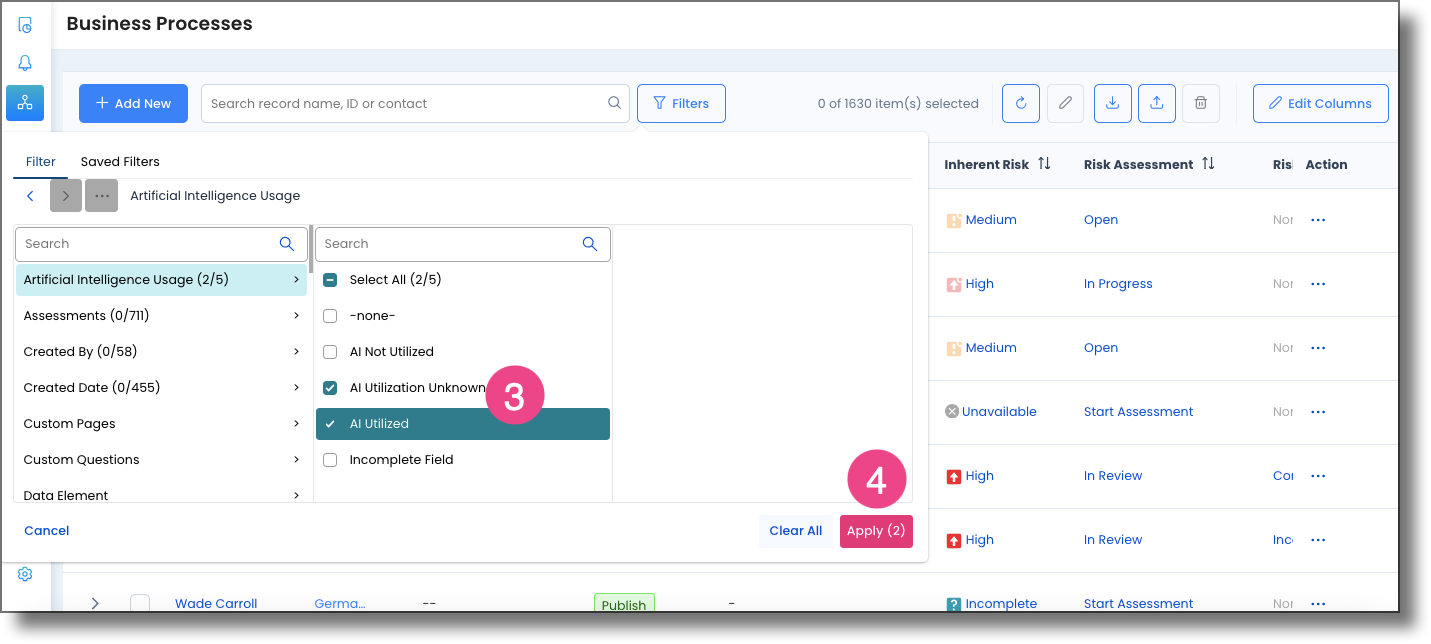
Task: Open Wade Carroll record link
Action: point(216,604)
